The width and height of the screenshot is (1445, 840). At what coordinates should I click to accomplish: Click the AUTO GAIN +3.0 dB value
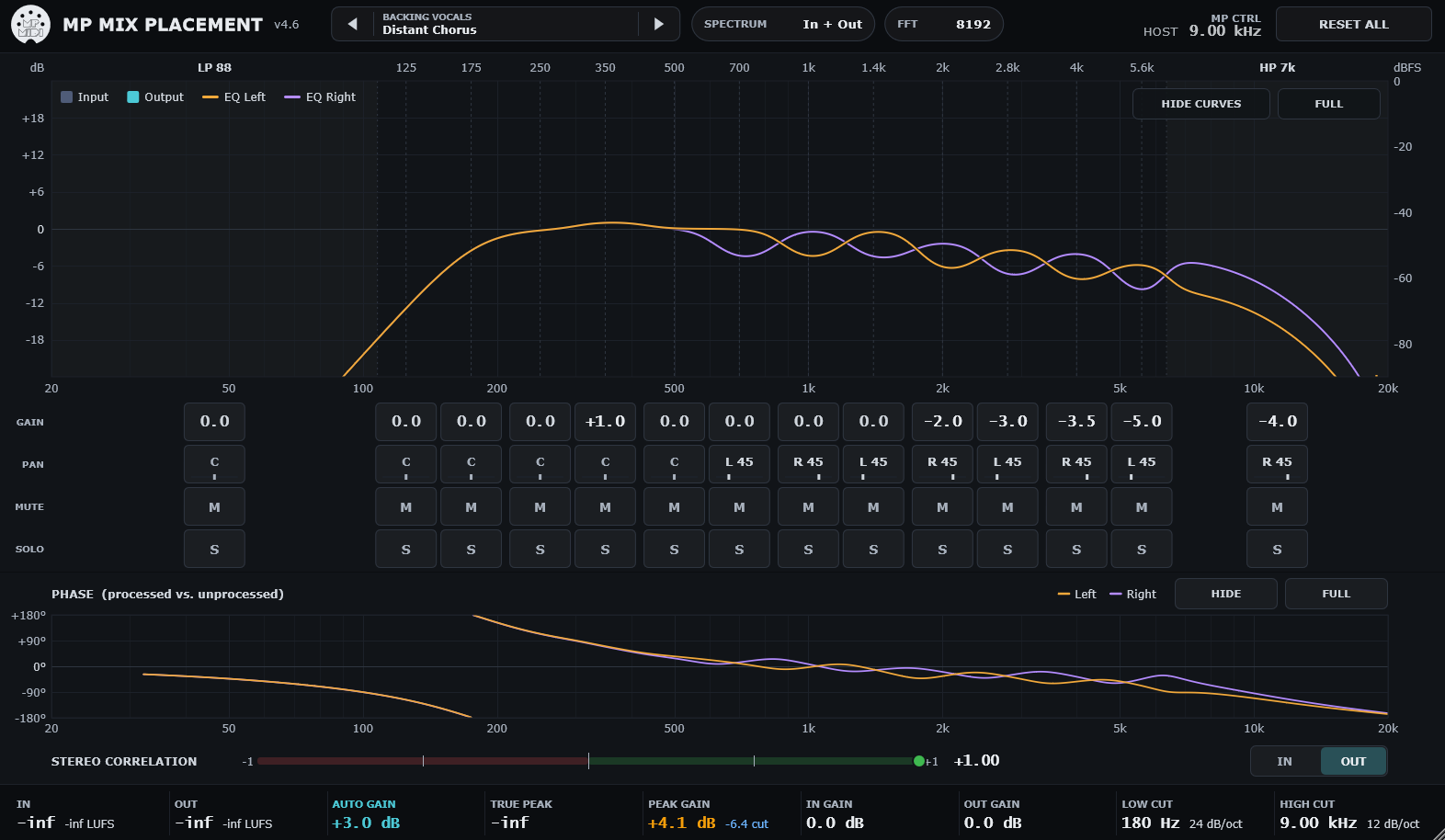pyautogui.click(x=366, y=823)
